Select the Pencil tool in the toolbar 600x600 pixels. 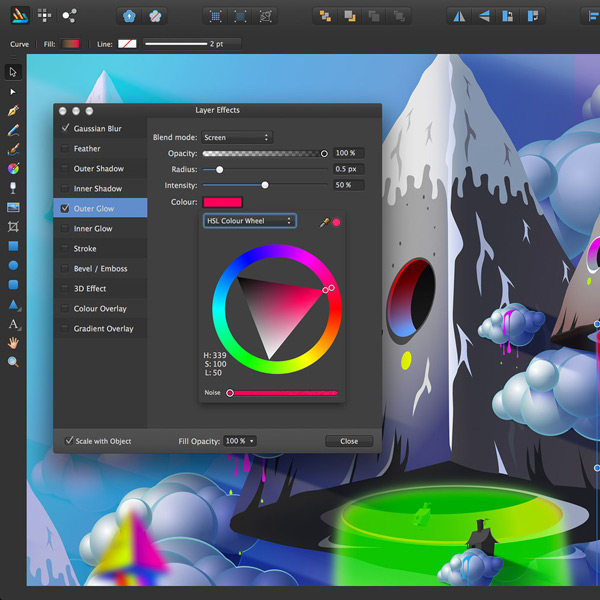coord(13,130)
